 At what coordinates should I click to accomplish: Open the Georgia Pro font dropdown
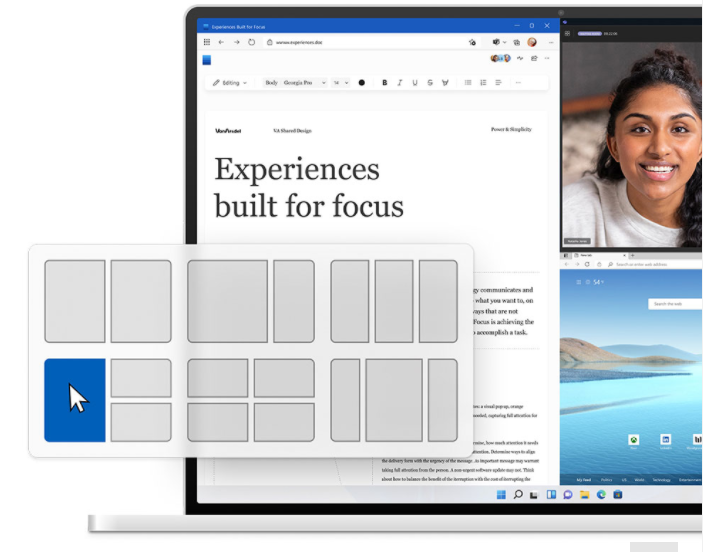click(304, 83)
